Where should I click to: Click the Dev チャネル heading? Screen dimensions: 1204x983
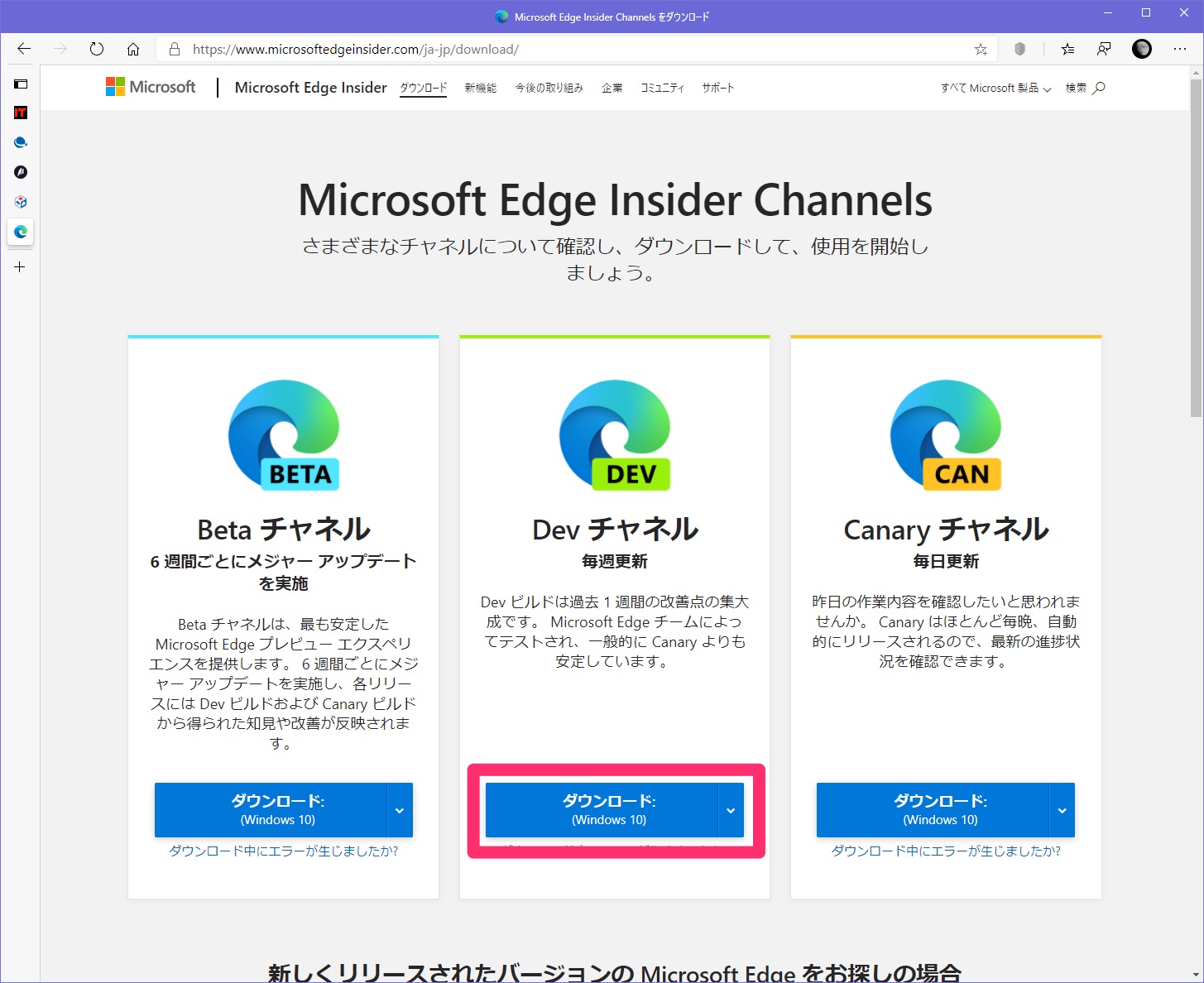[615, 529]
